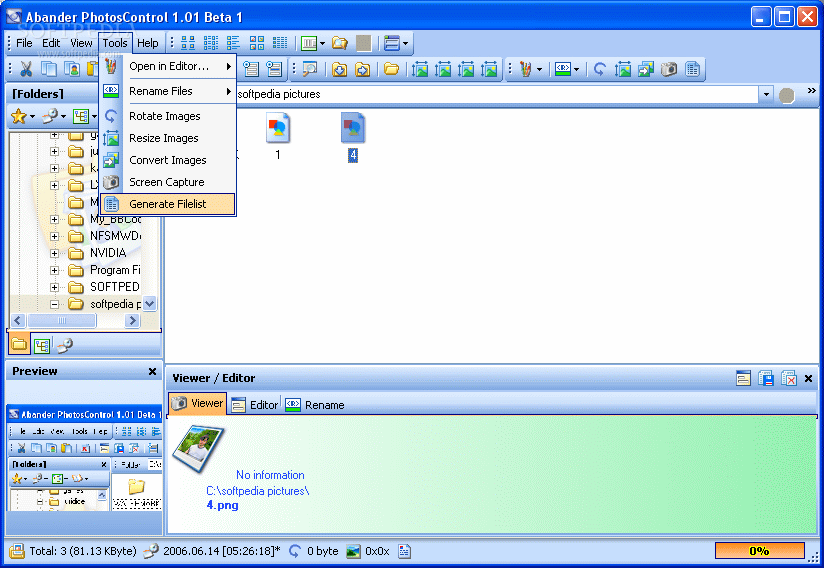
Task: Click the gray circle button beside path field
Action: 787,96
